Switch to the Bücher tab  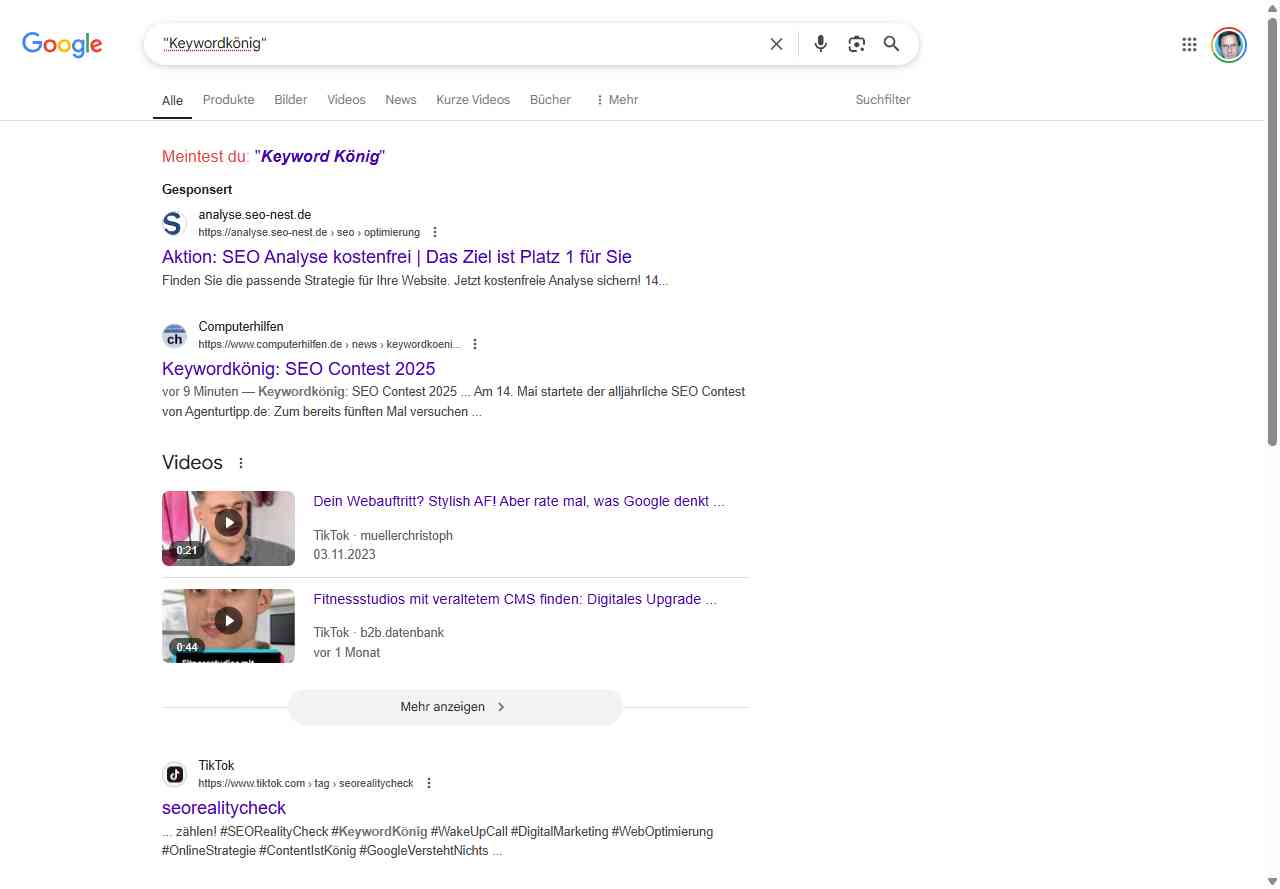(x=551, y=100)
